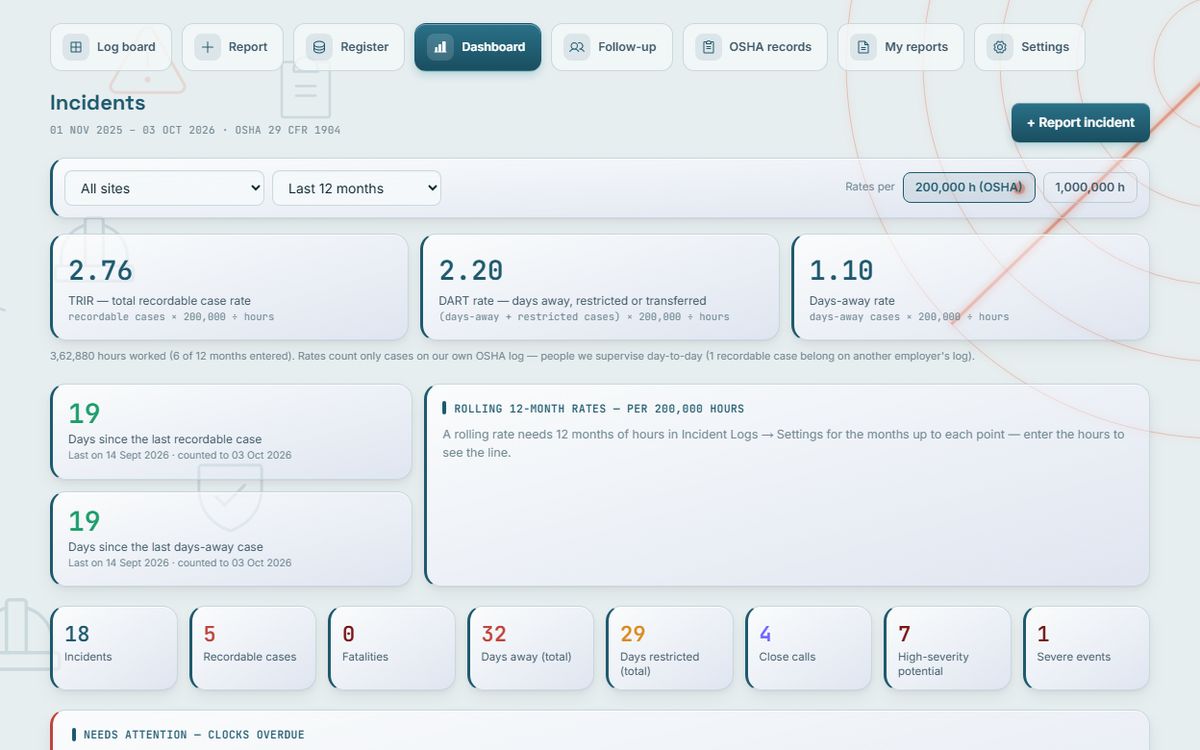Click the 7 High-severity potential tile

(948, 648)
